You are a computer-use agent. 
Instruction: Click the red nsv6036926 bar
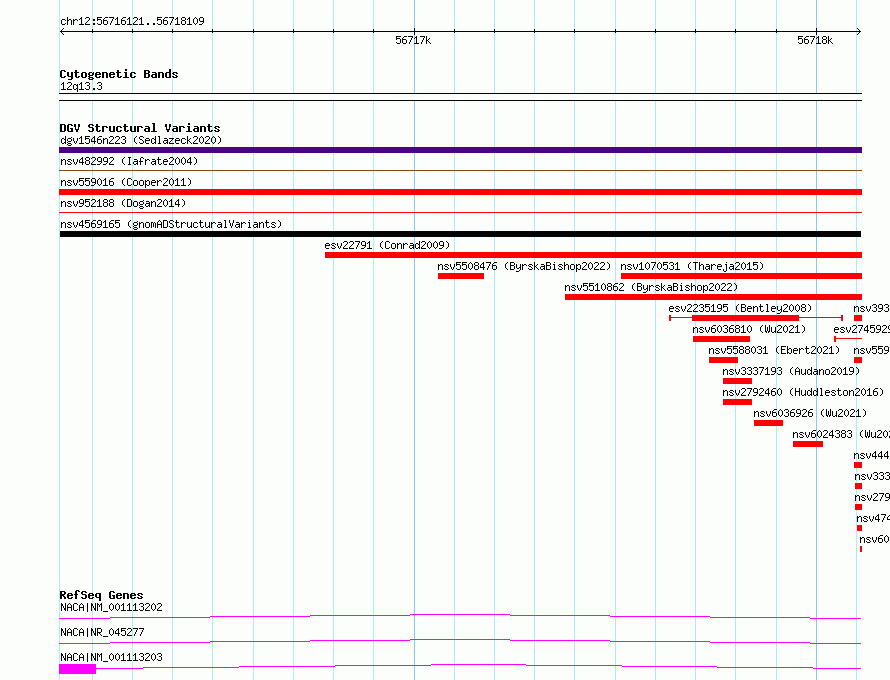tap(769, 423)
